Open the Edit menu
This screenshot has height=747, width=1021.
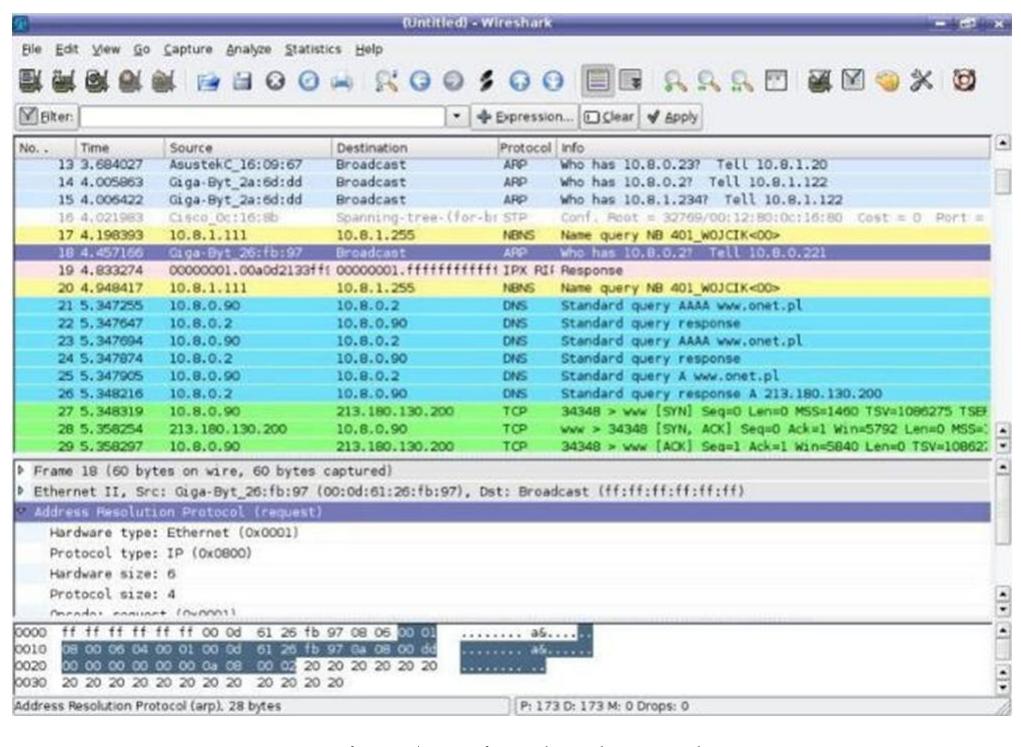coord(66,49)
